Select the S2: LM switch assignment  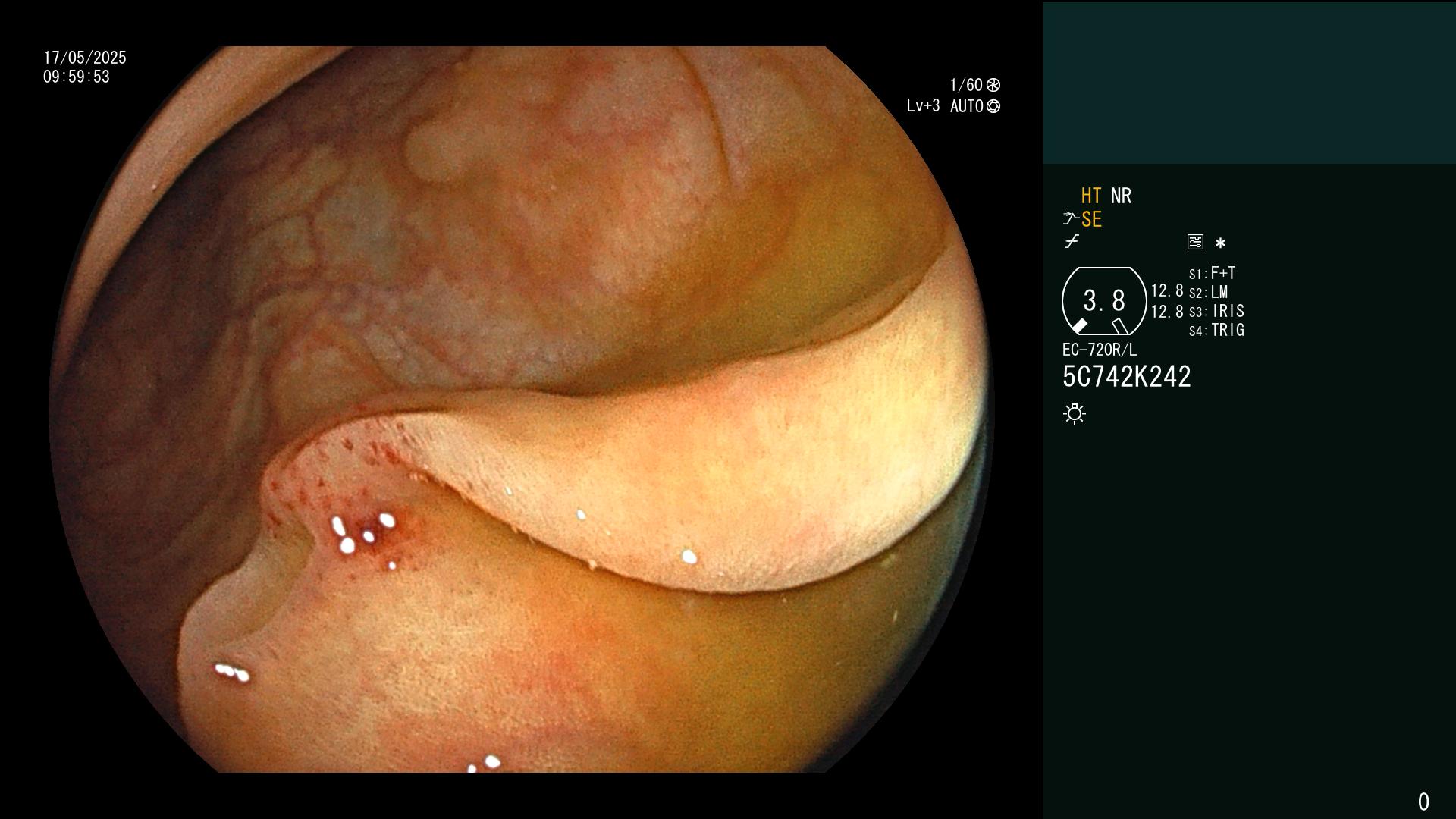pyautogui.click(x=1209, y=292)
